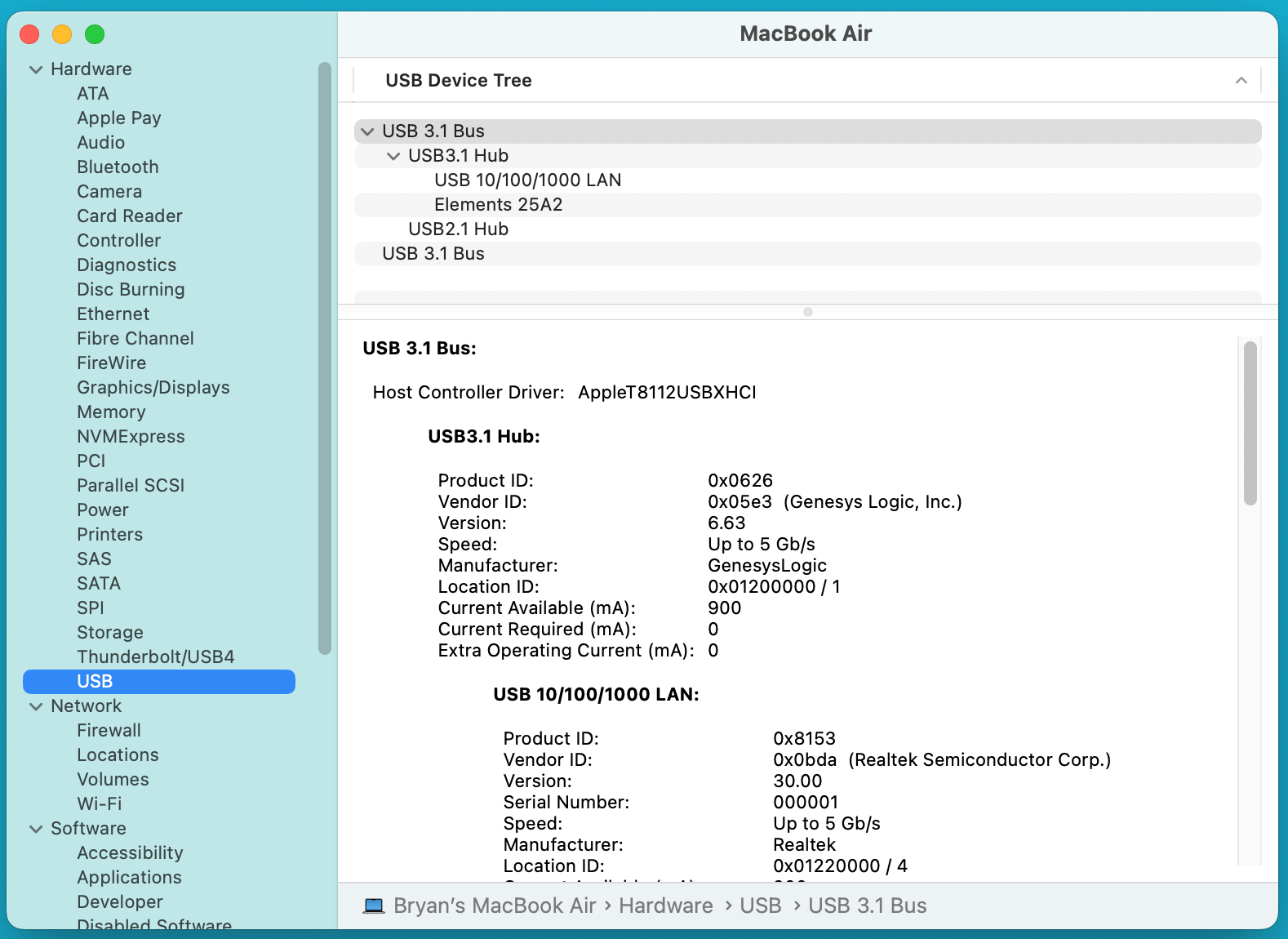Viewport: 1288px width, 939px height.
Task: Collapse the Network section in sidebar
Action: [x=36, y=706]
